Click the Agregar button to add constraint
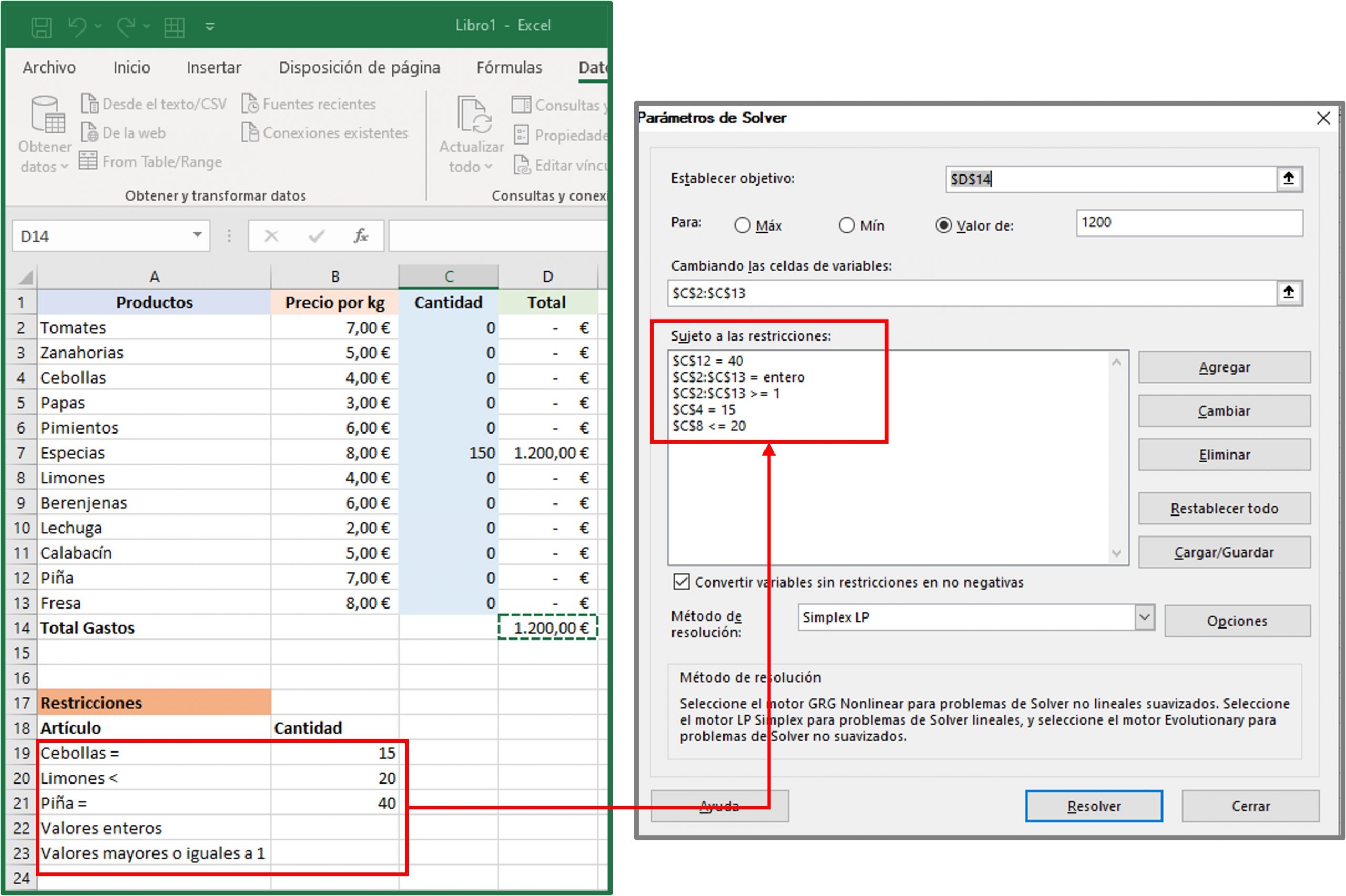Image resolution: width=1346 pixels, height=896 pixels. pos(1223,367)
